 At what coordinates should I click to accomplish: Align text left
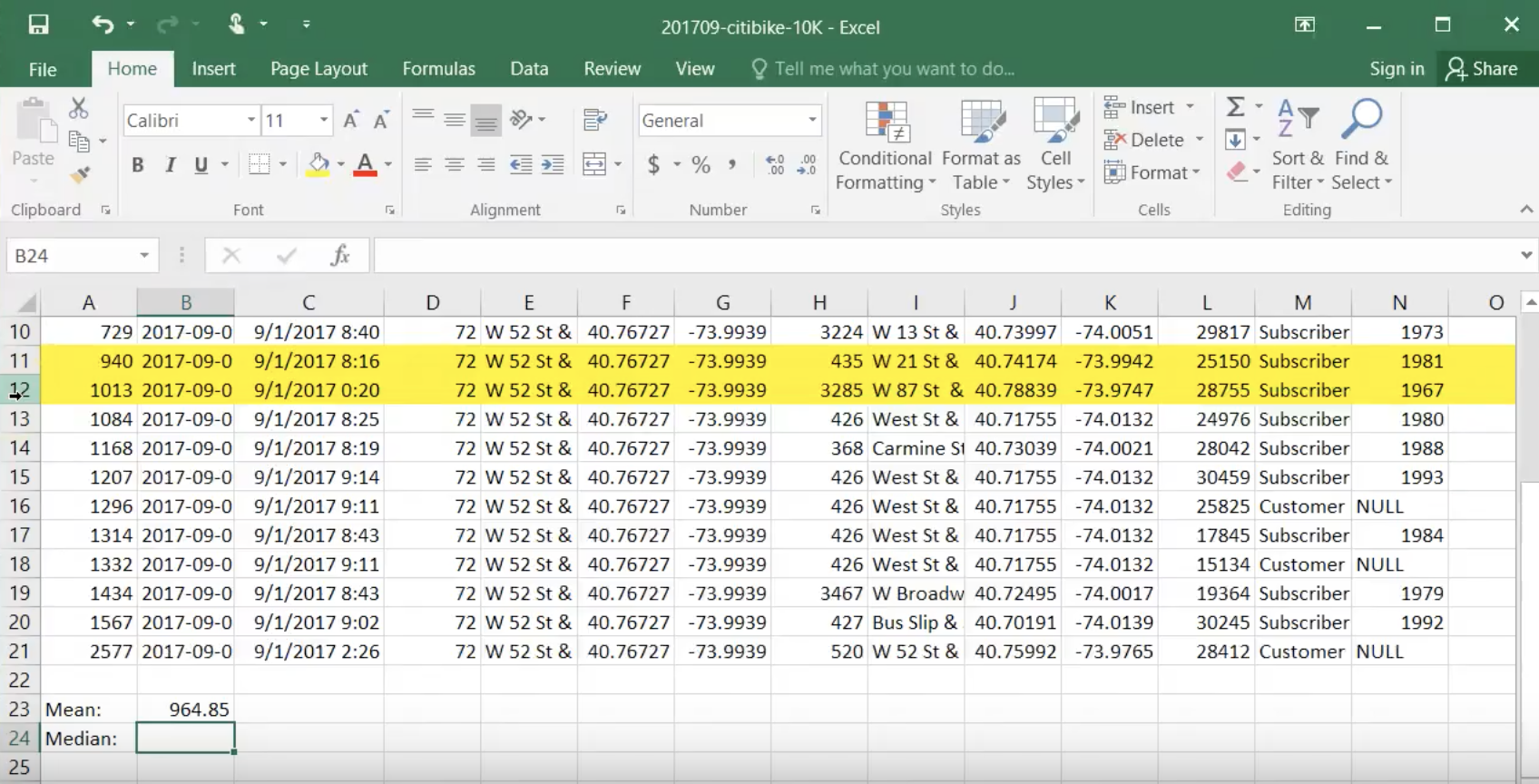[423, 164]
